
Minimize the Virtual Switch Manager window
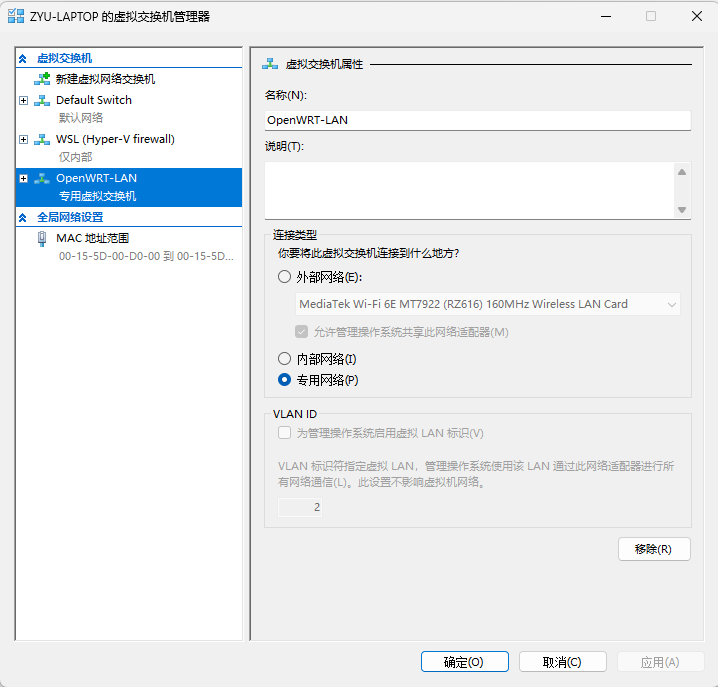click(606, 16)
